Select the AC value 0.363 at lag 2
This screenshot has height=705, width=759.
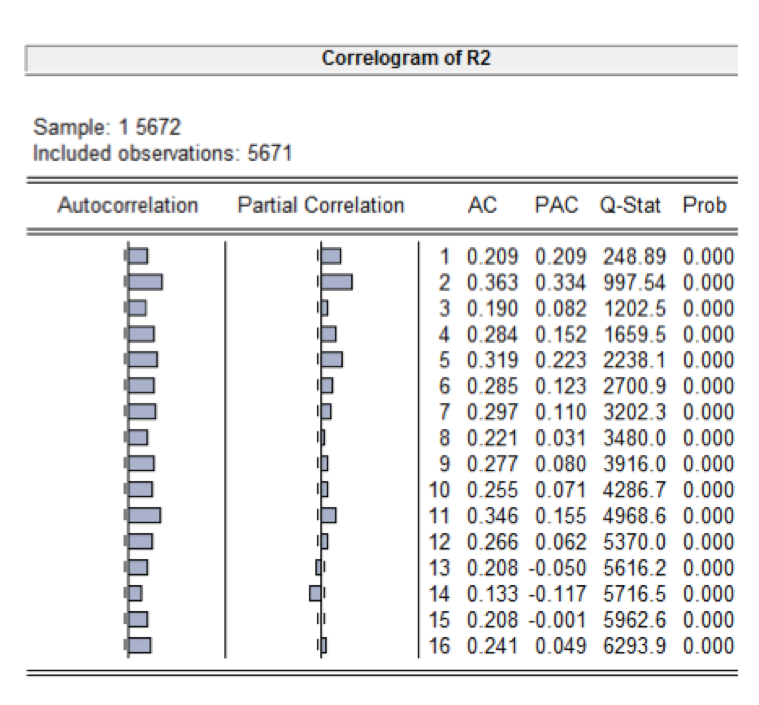(493, 282)
